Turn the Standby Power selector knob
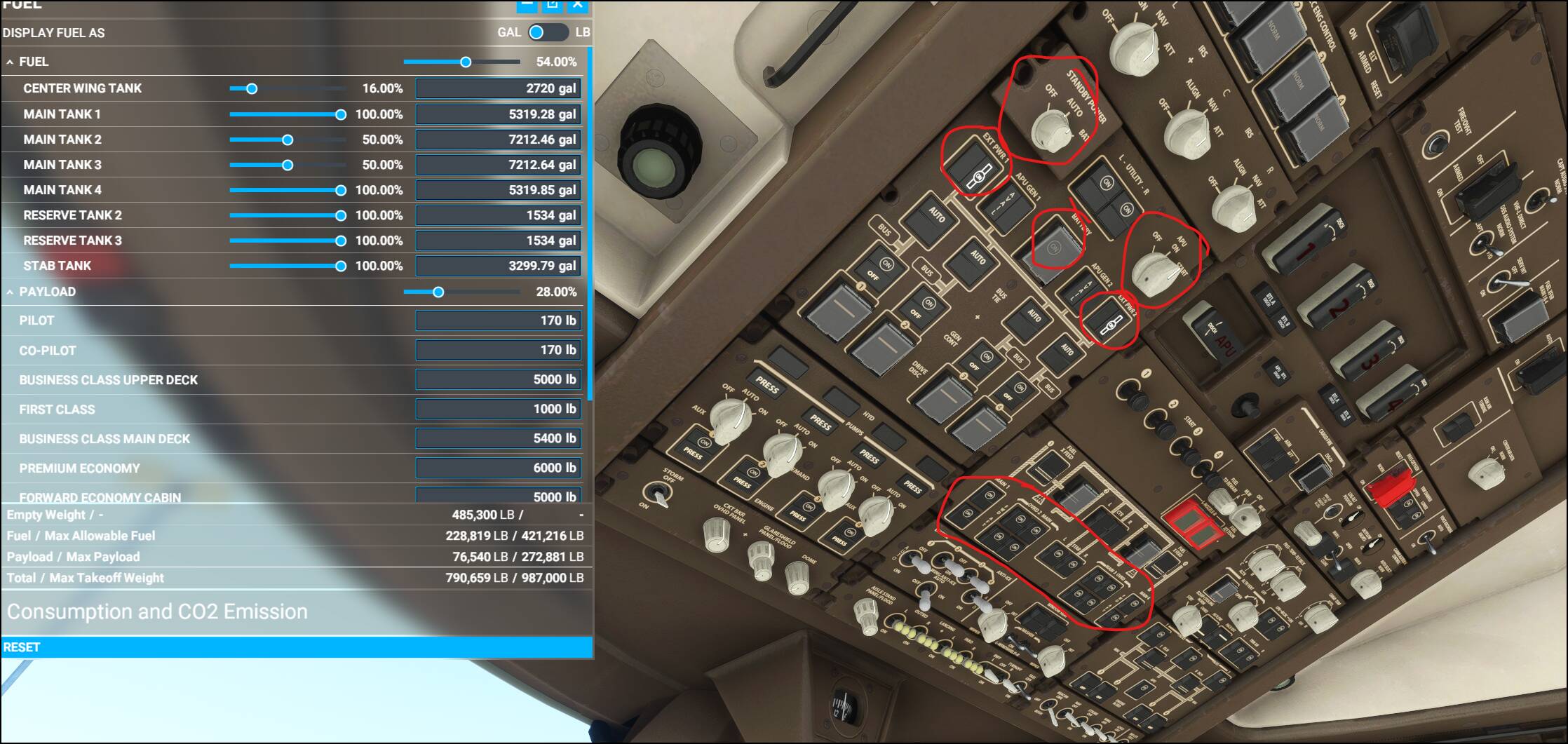The width and height of the screenshot is (1568, 744). (x=1050, y=130)
